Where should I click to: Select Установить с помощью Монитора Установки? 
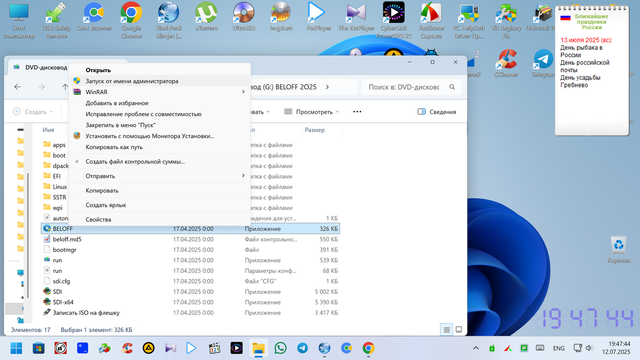pyautogui.click(x=160, y=136)
